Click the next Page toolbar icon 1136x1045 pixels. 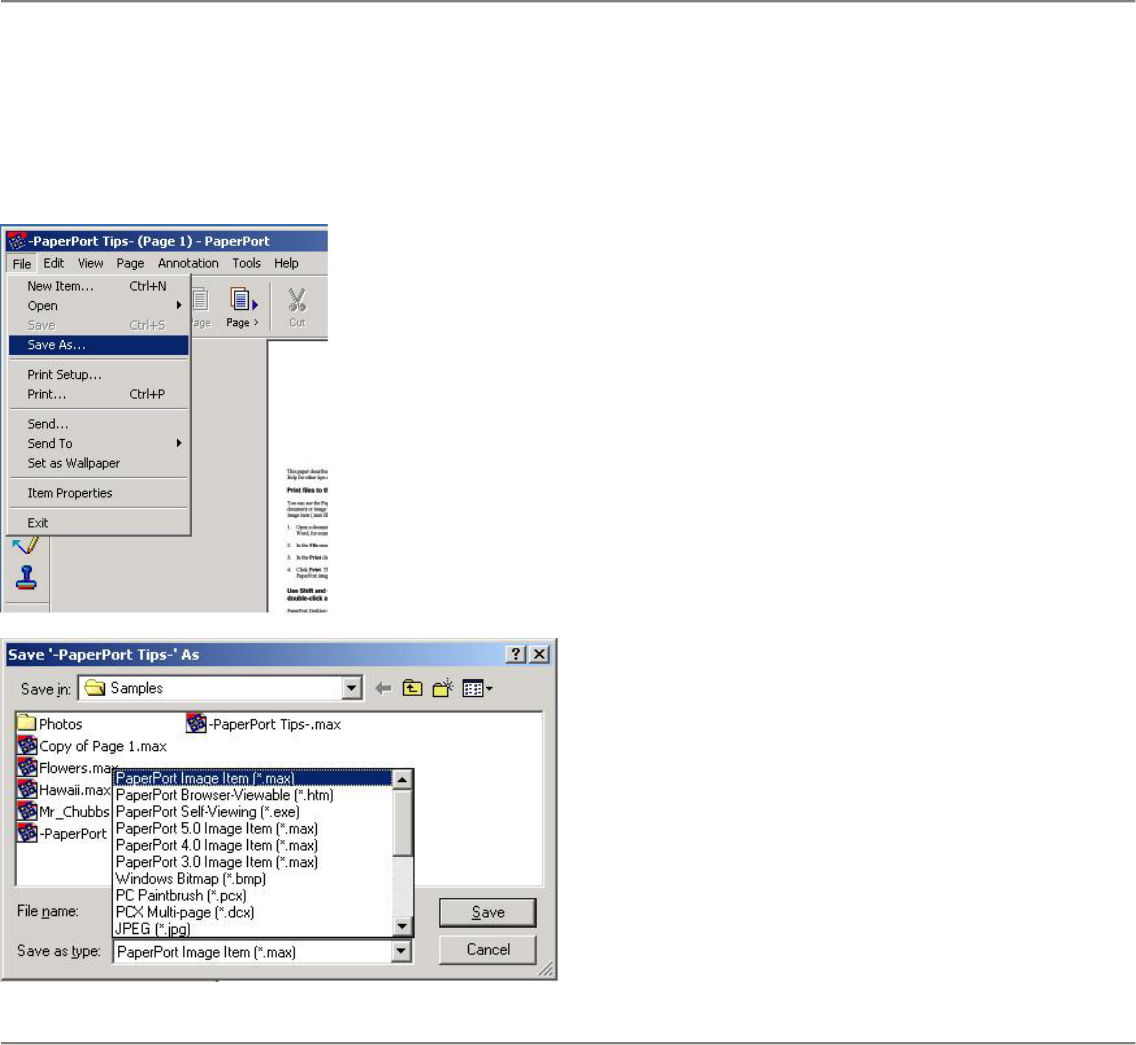coord(243,307)
